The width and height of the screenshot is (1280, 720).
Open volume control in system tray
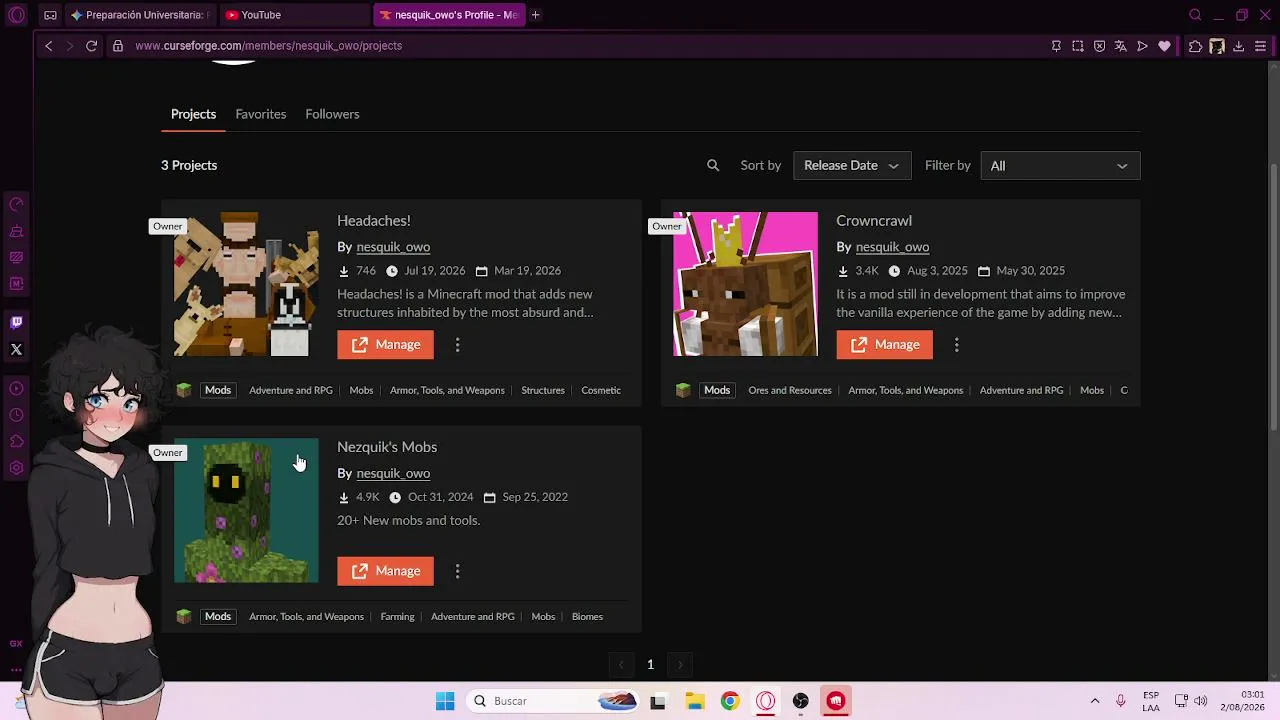[1201, 701]
